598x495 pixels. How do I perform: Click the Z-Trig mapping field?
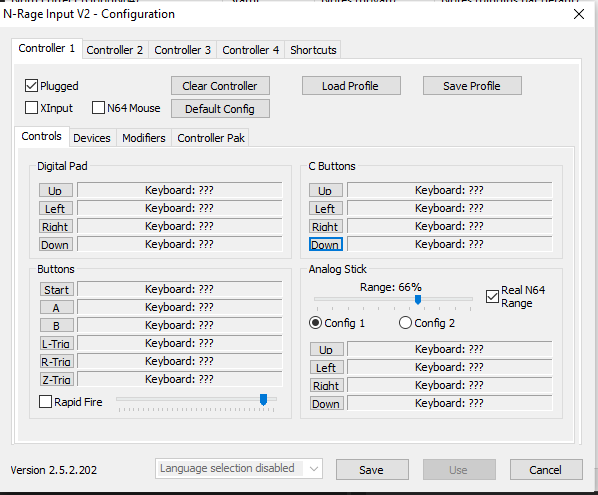(x=180, y=379)
